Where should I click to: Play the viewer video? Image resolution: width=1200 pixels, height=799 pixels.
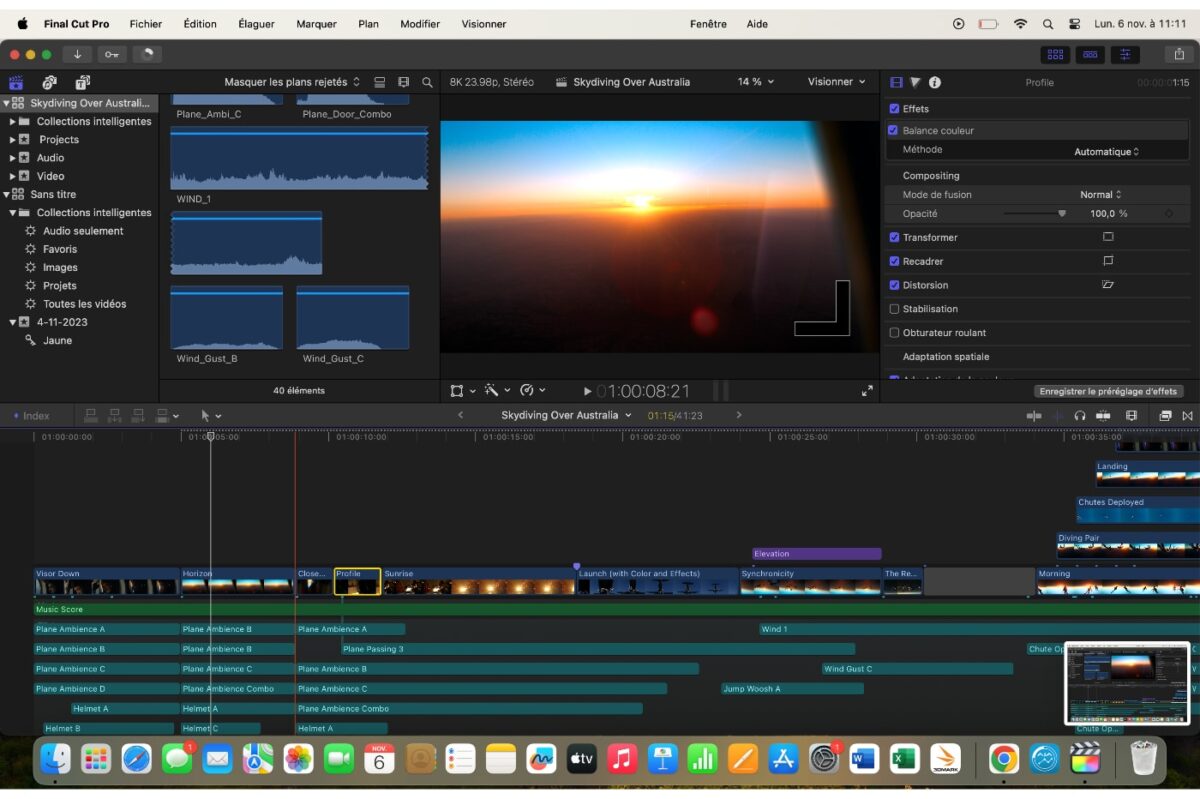click(587, 391)
